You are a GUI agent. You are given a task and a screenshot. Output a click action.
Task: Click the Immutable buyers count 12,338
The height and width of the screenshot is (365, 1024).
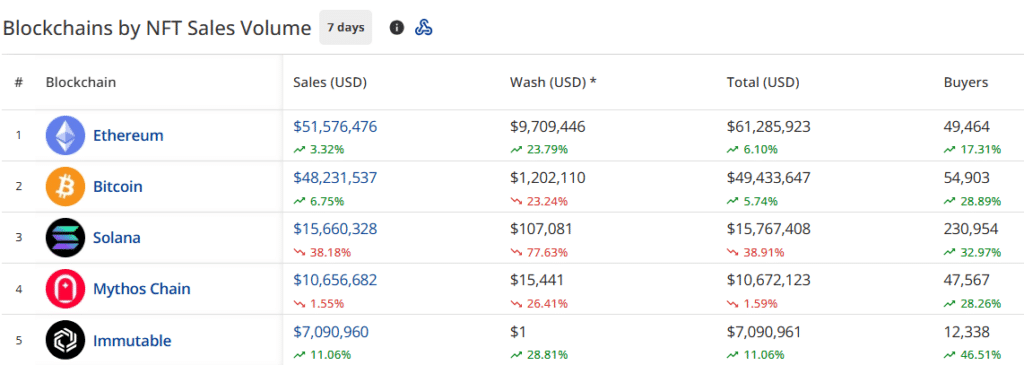[967, 332]
